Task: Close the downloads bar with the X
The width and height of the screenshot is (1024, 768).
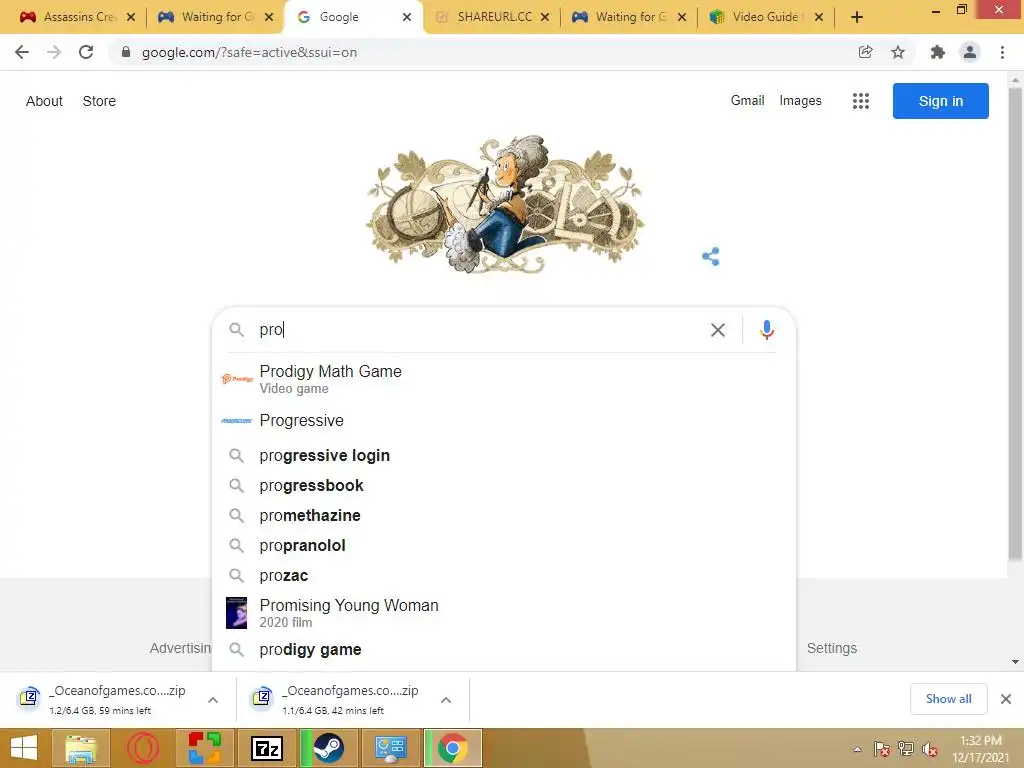Action: pos(1006,699)
